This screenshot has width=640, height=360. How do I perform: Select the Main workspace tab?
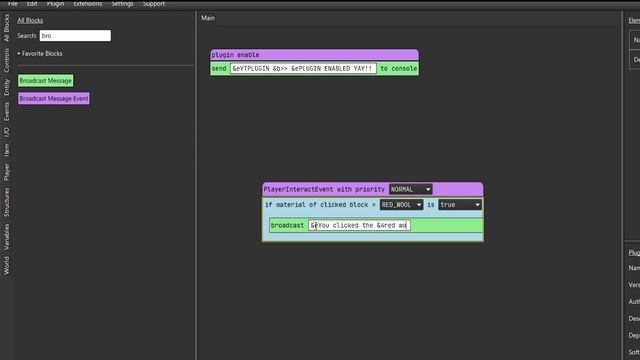(208, 18)
